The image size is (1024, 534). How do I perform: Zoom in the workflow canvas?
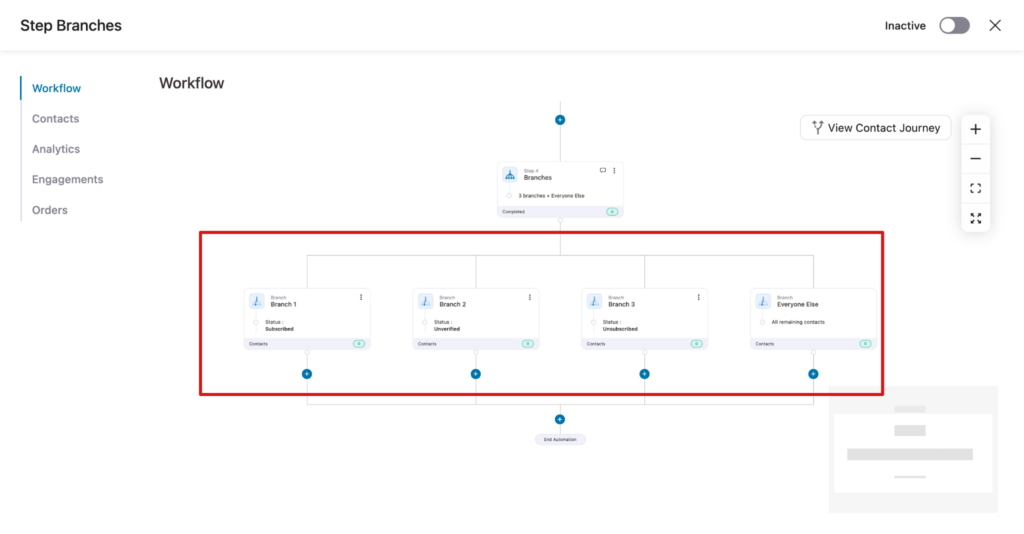pyautogui.click(x=975, y=129)
